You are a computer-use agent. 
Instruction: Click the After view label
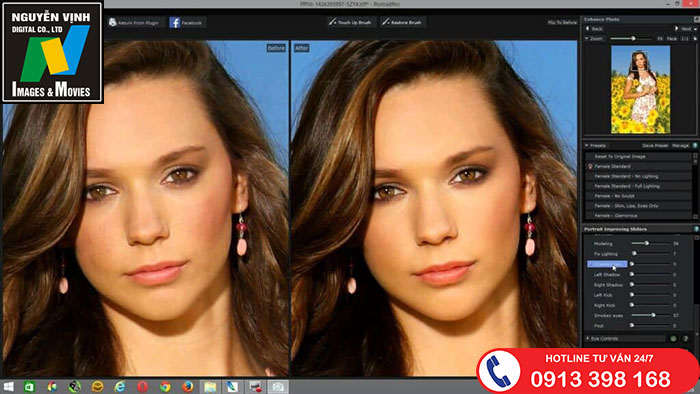coord(301,48)
